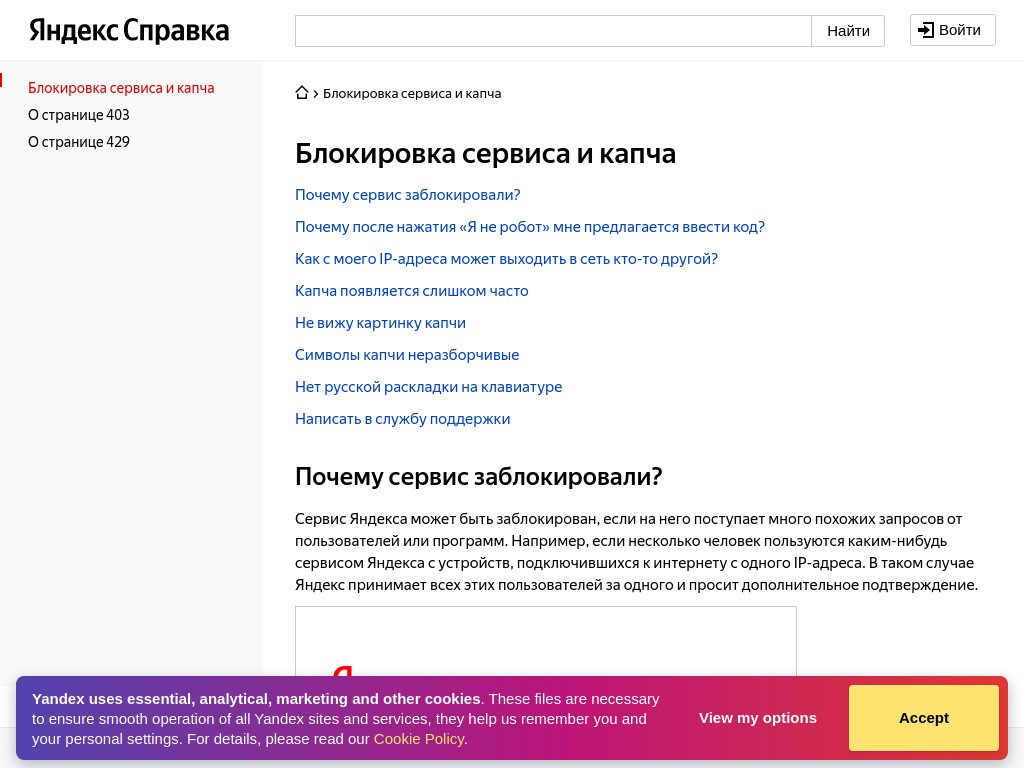Click the Найти search button

click(848, 31)
